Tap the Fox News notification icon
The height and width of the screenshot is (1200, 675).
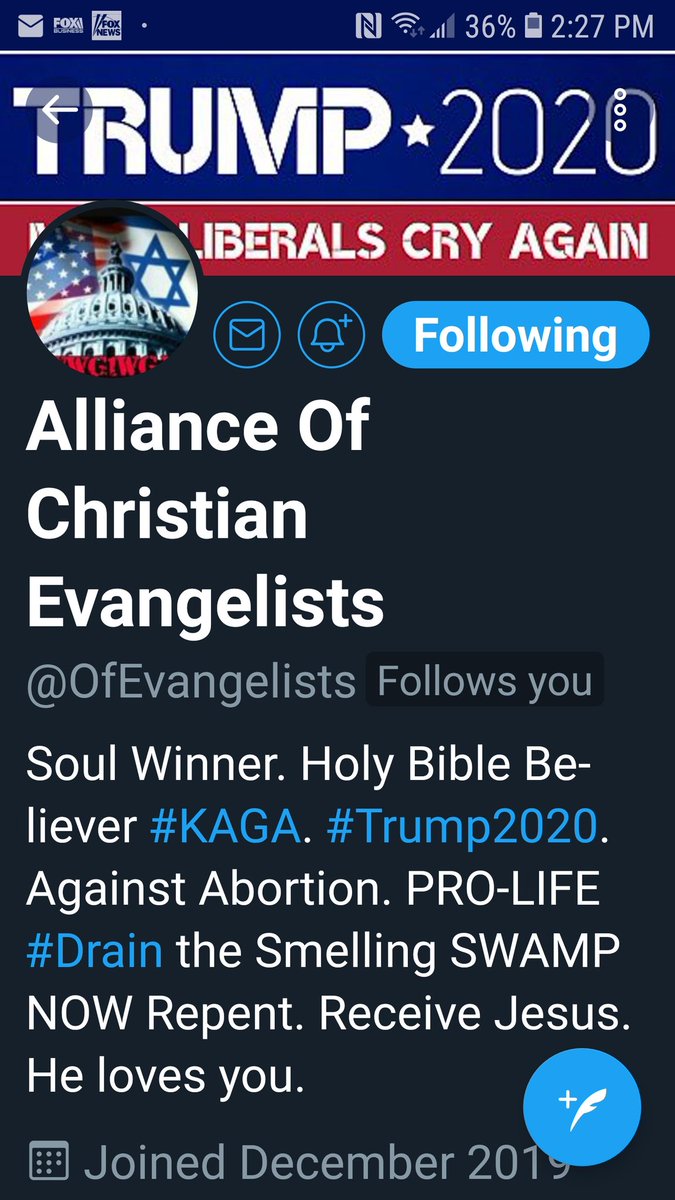(106, 26)
